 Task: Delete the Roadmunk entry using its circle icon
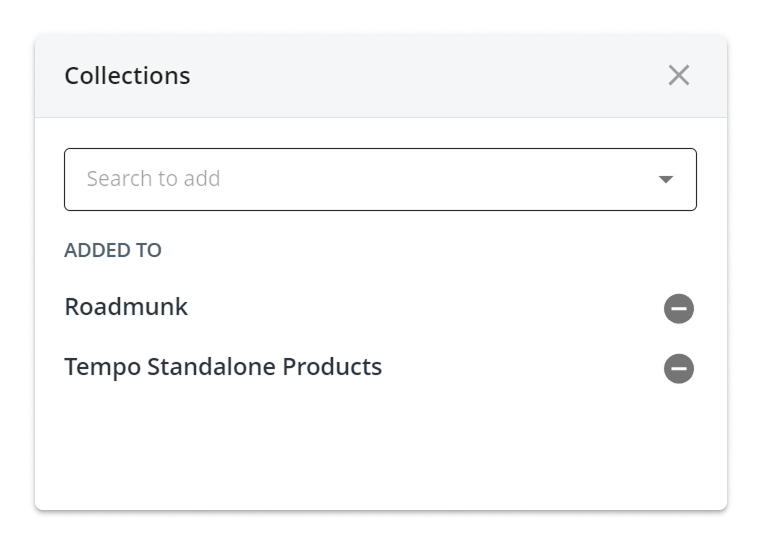pos(679,309)
